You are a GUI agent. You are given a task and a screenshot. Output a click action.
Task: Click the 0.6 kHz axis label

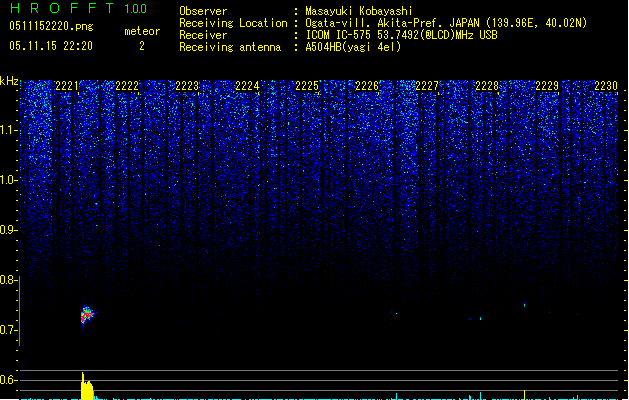pos(8,380)
